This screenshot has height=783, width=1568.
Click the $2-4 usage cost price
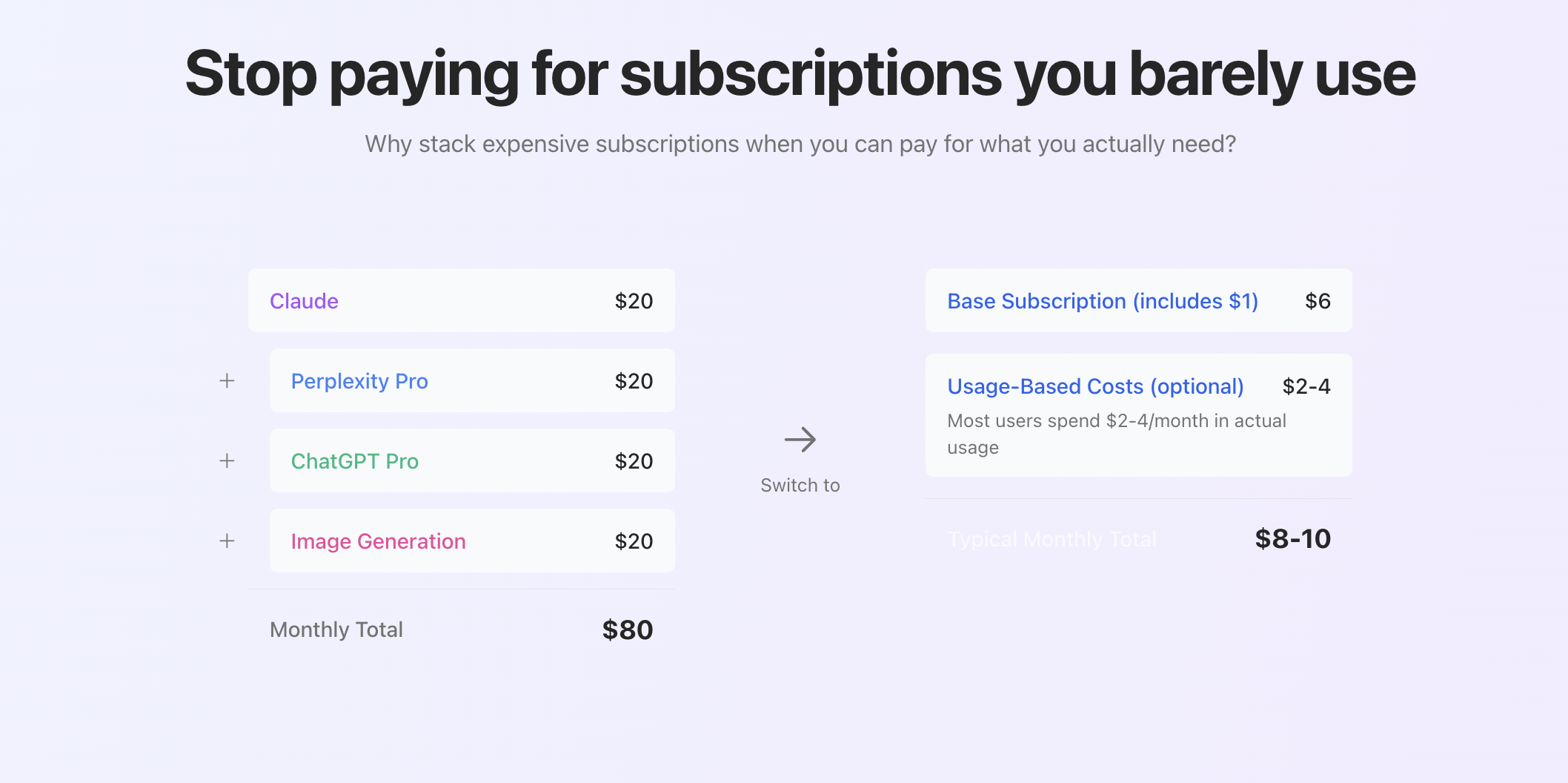pos(1306,386)
